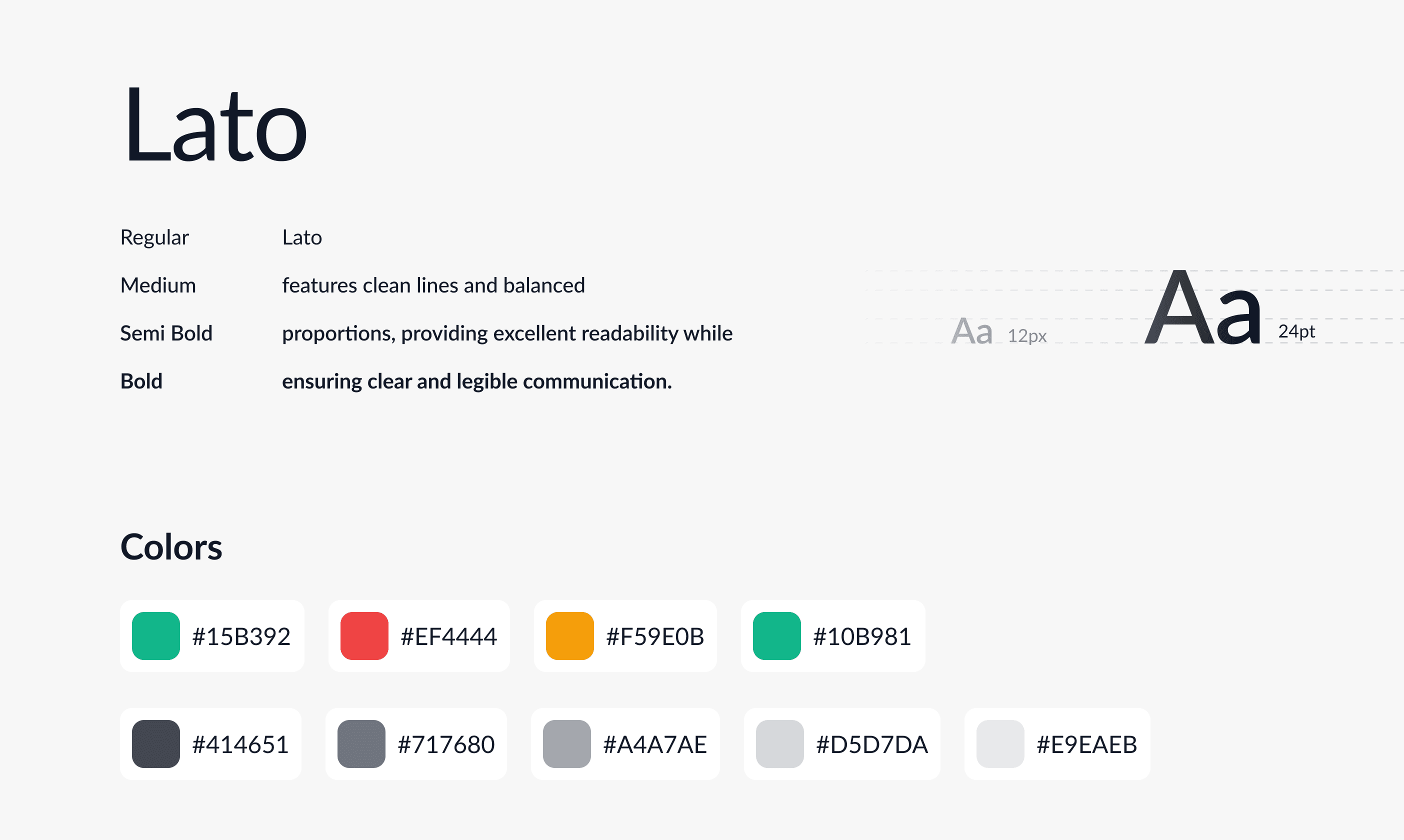Select the #717680 gray swatch
The image size is (1404, 840).
tap(361, 744)
